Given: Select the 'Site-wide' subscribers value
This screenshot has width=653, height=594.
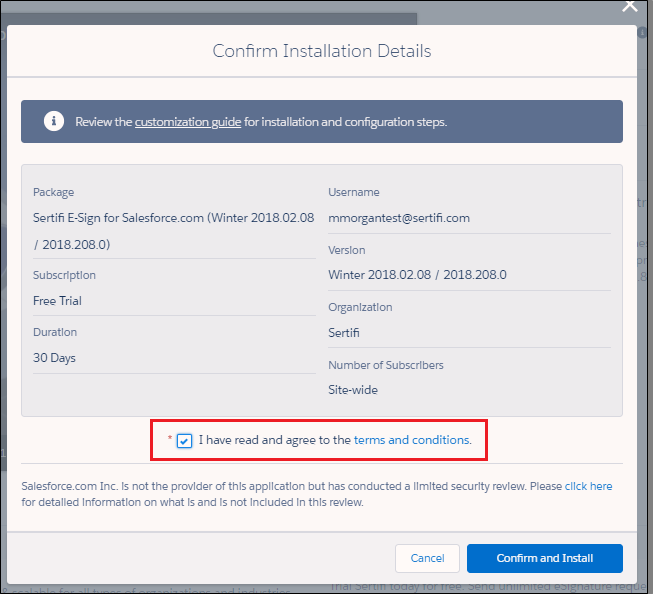Looking at the screenshot, I should click(x=353, y=390).
